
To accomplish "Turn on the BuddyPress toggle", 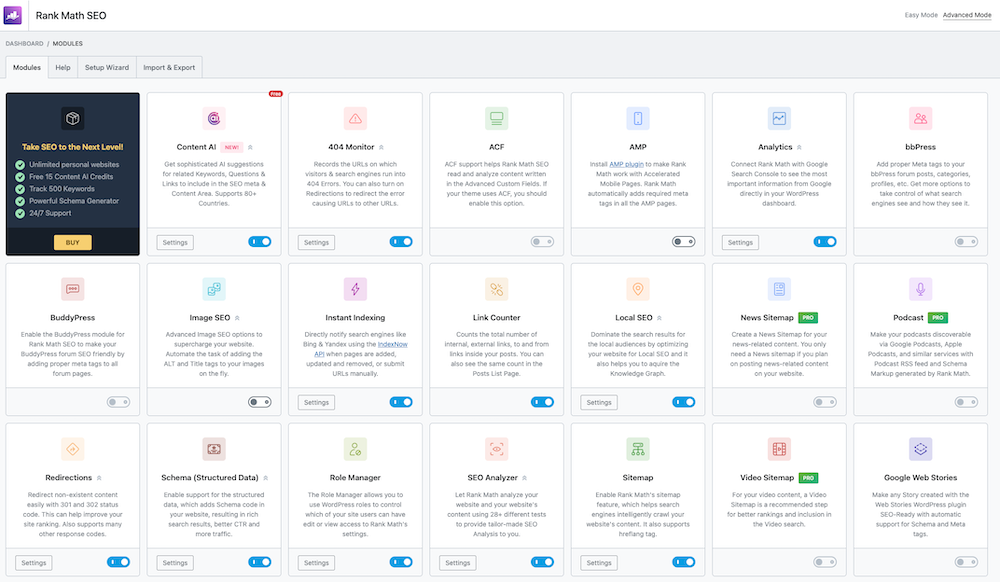I will pyautogui.click(x=119, y=402).
